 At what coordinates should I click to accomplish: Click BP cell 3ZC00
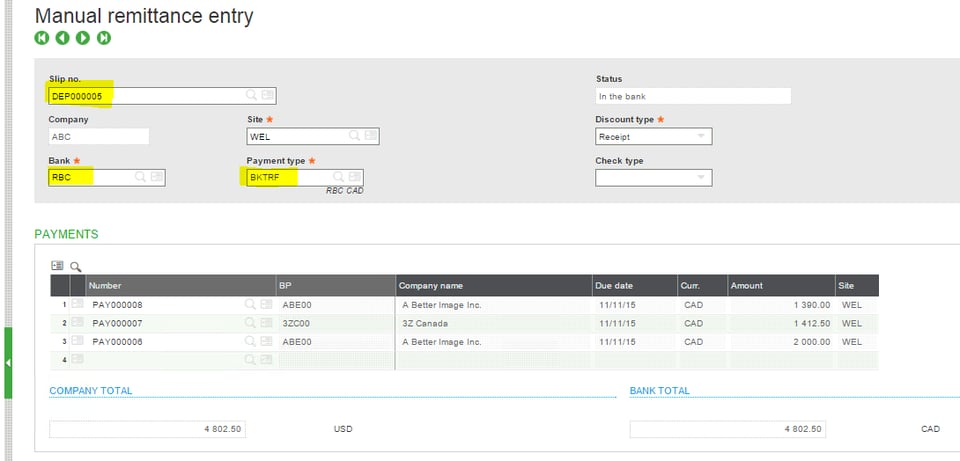point(296,323)
